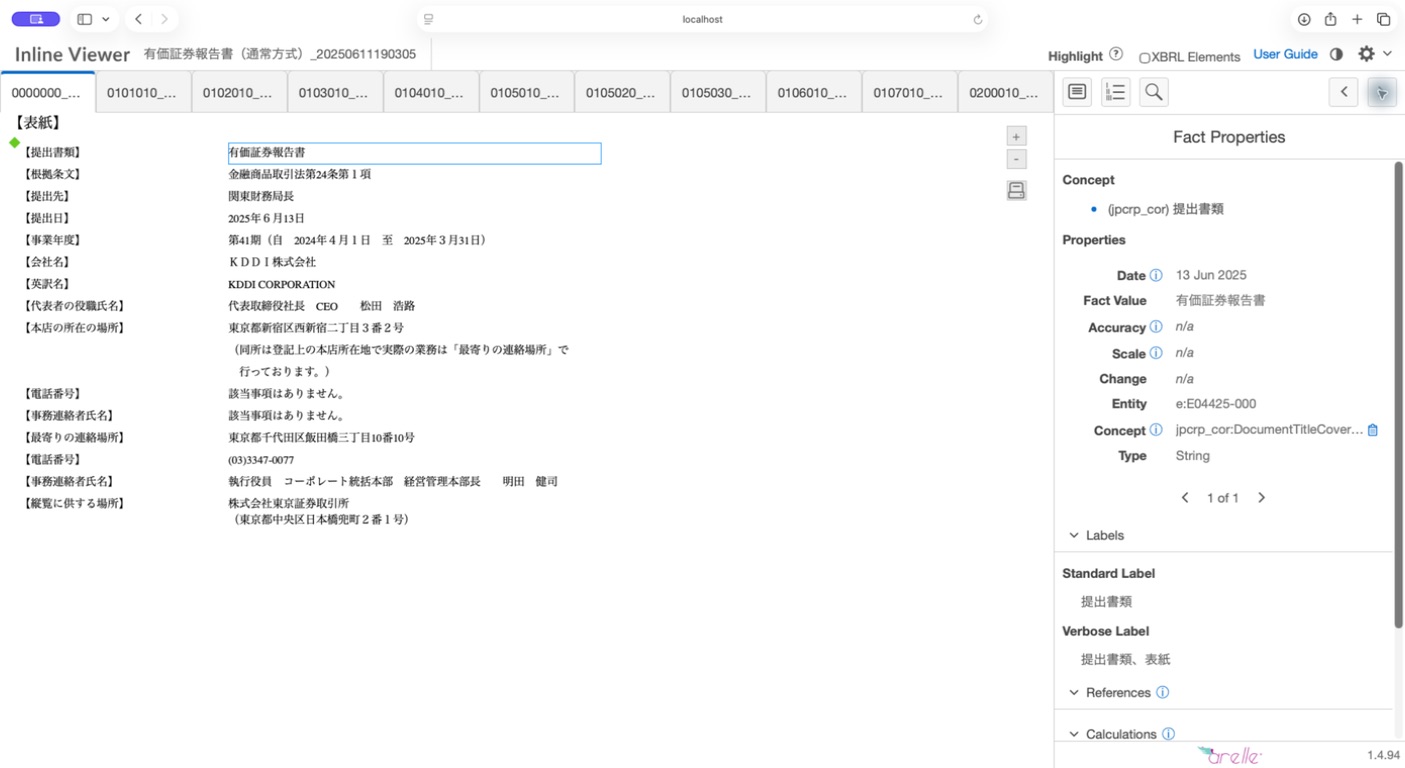Open the dropdown chevron next to the gear

click(x=1387, y=54)
